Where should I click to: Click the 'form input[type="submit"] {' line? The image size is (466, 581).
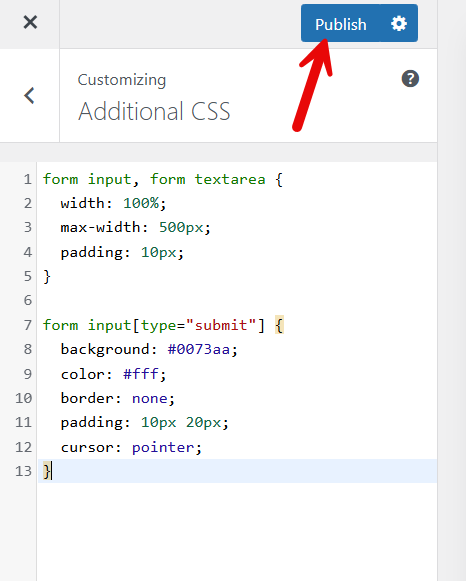click(x=163, y=325)
